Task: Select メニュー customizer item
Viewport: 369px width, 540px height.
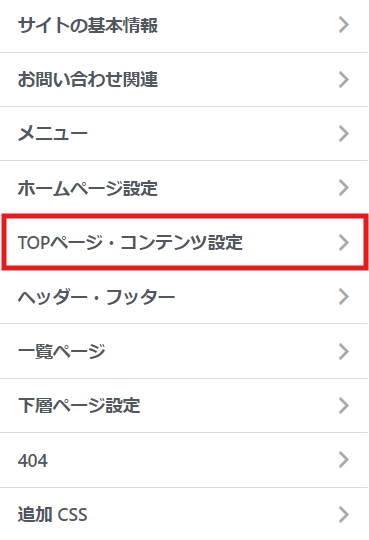Action: pyautogui.click(x=184, y=133)
